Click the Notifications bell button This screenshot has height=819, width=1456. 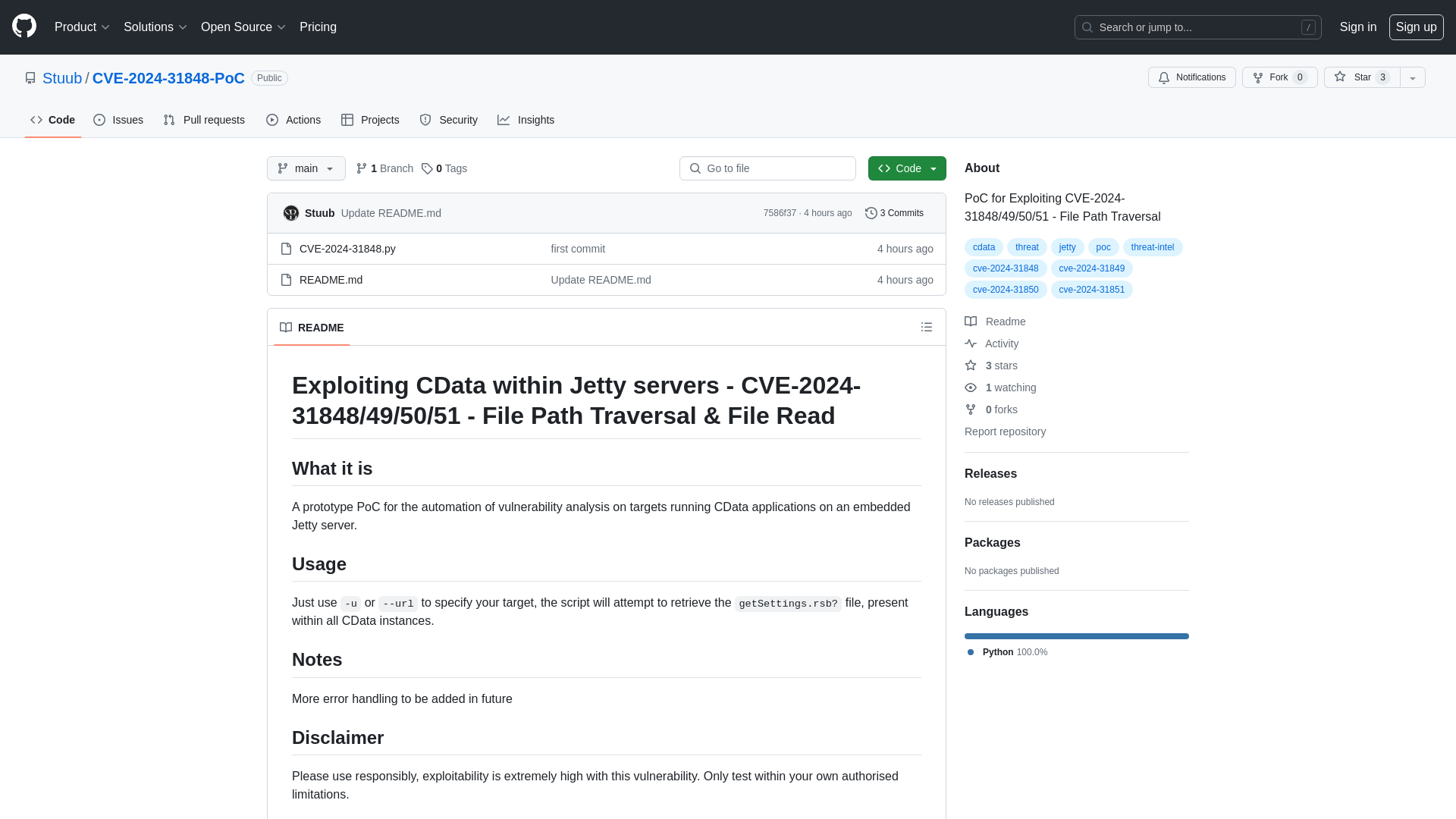1191,77
